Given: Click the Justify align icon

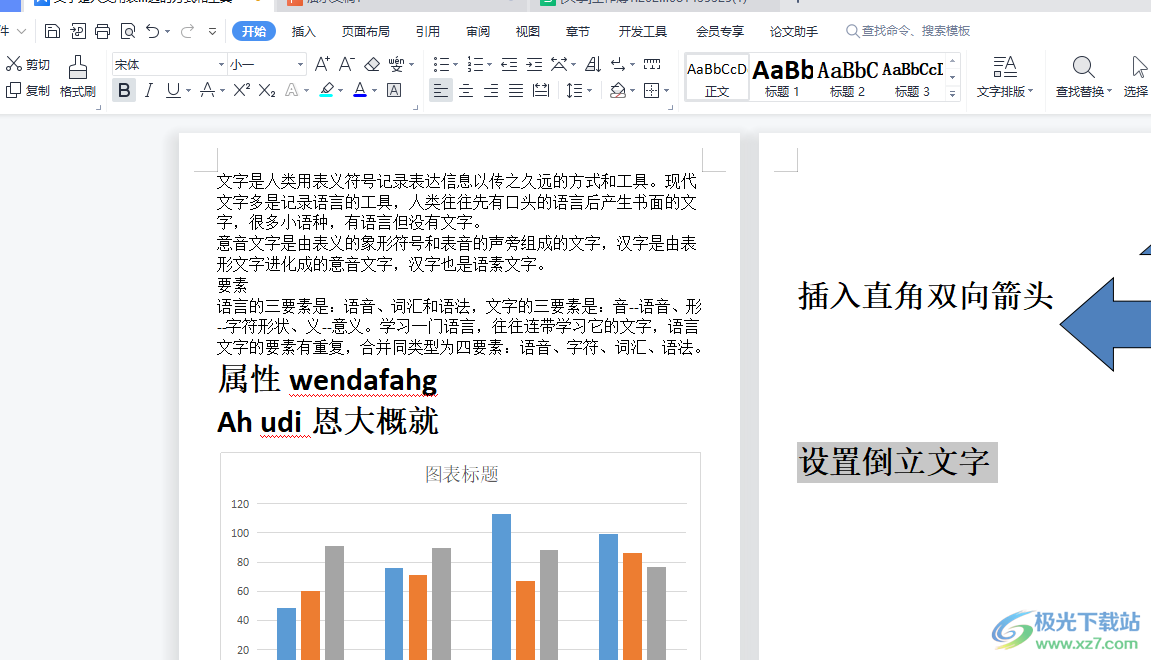Looking at the screenshot, I should tap(516, 90).
